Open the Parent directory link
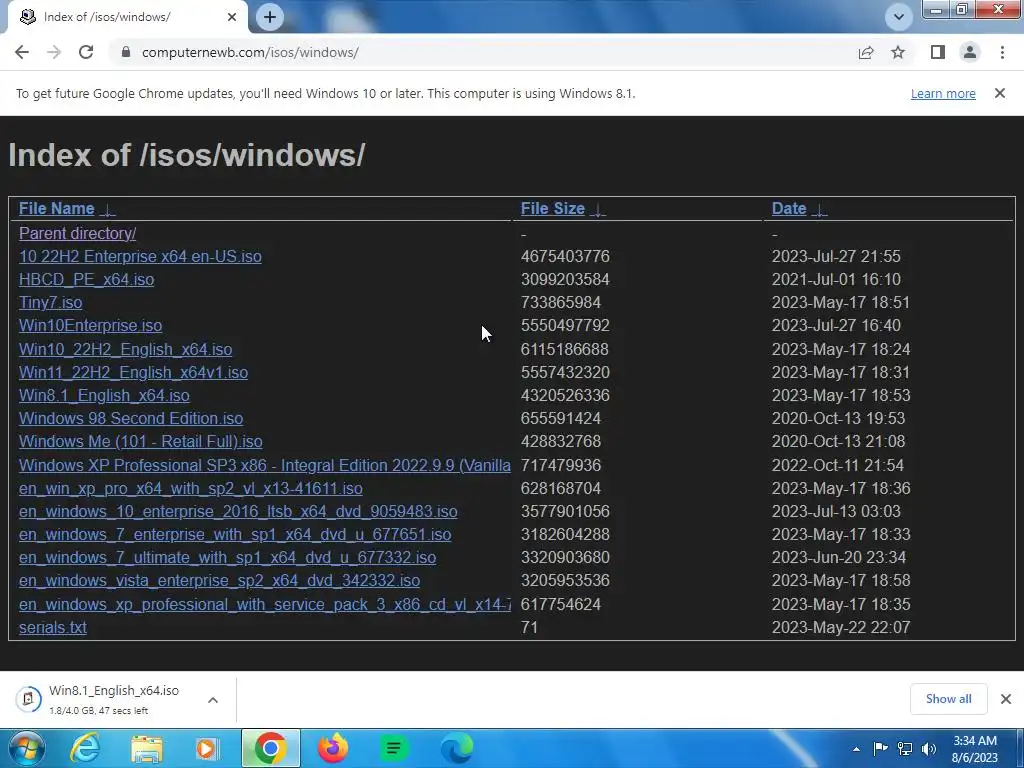 pyautogui.click(x=78, y=233)
